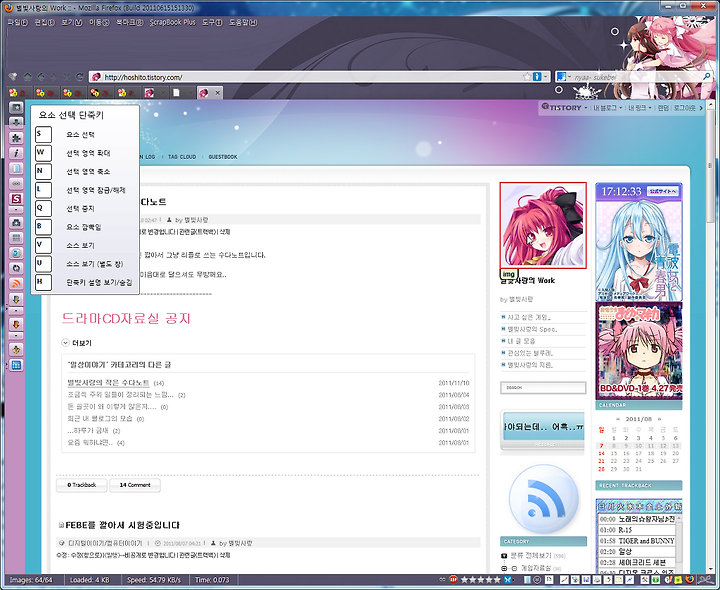The image size is (720, 590).
Task: Click the page vertical scrollbar
Action: [x=710, y=335]
